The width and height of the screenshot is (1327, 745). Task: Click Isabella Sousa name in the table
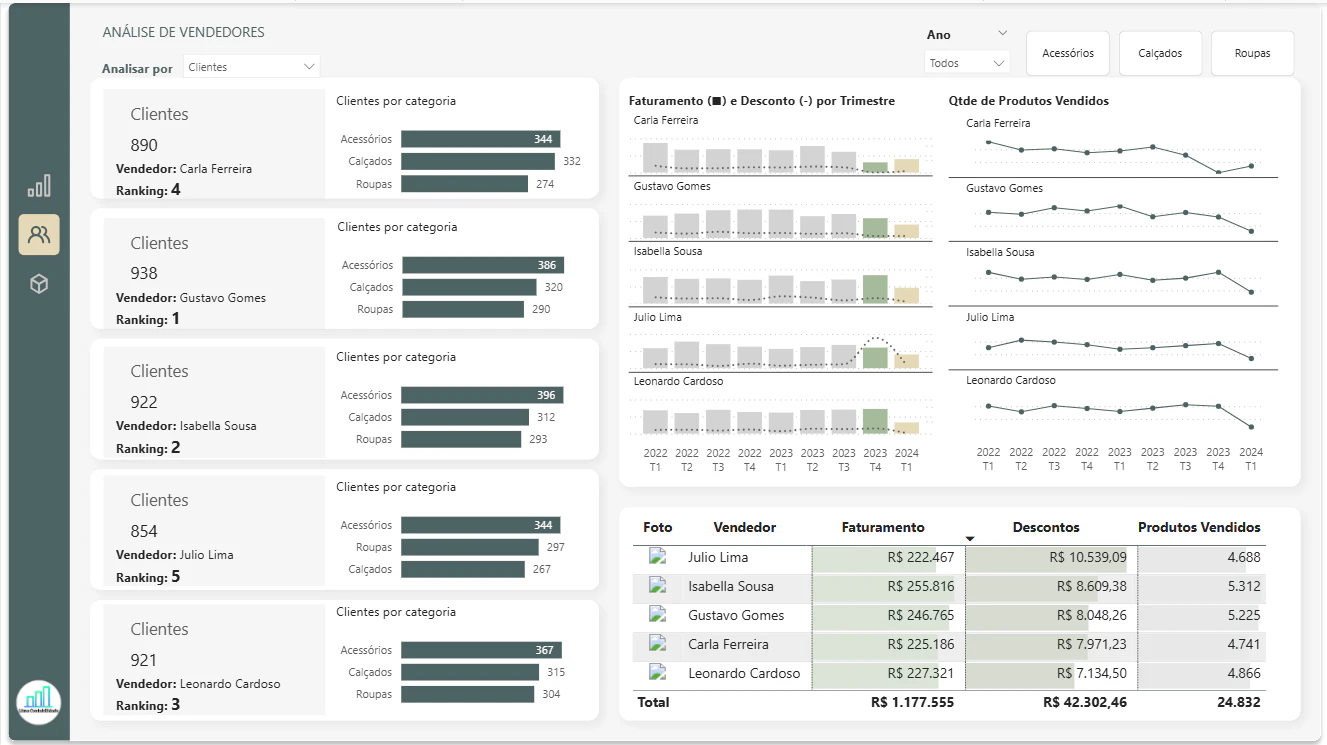click(x=731, y=586)
